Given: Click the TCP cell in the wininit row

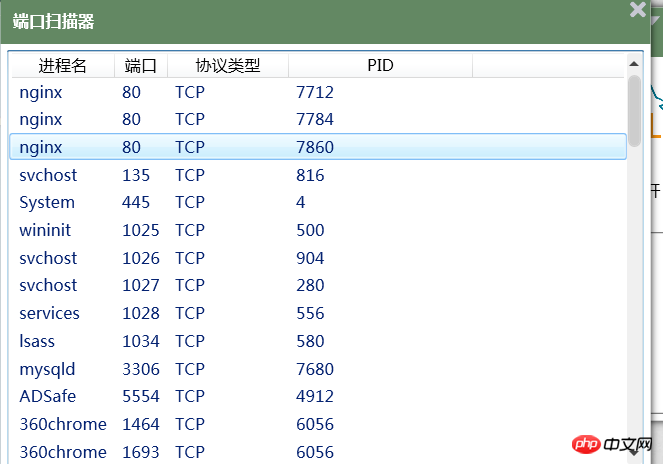Looking at the screenshot, I should (x=190, y=230).
